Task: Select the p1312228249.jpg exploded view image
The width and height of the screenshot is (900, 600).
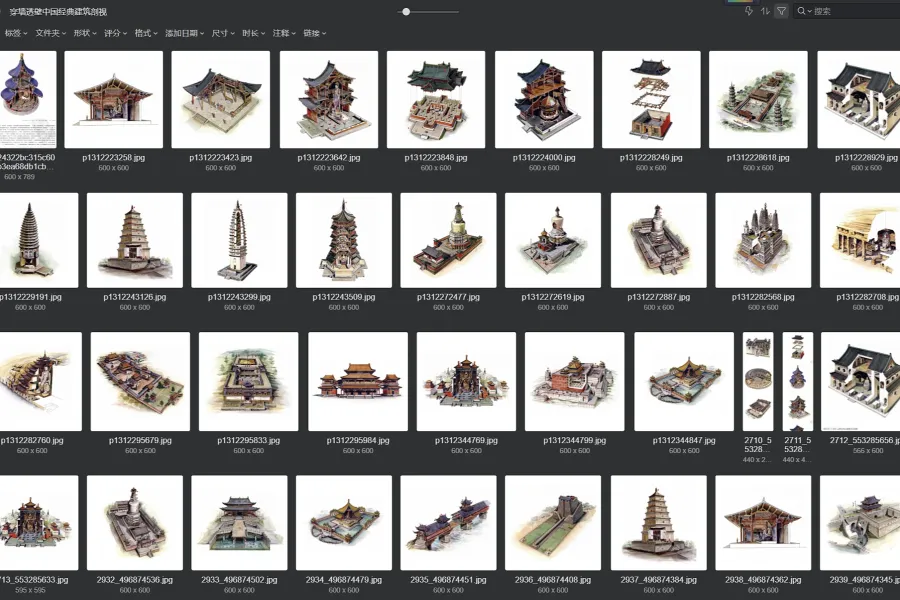Action: click(651, 100)
